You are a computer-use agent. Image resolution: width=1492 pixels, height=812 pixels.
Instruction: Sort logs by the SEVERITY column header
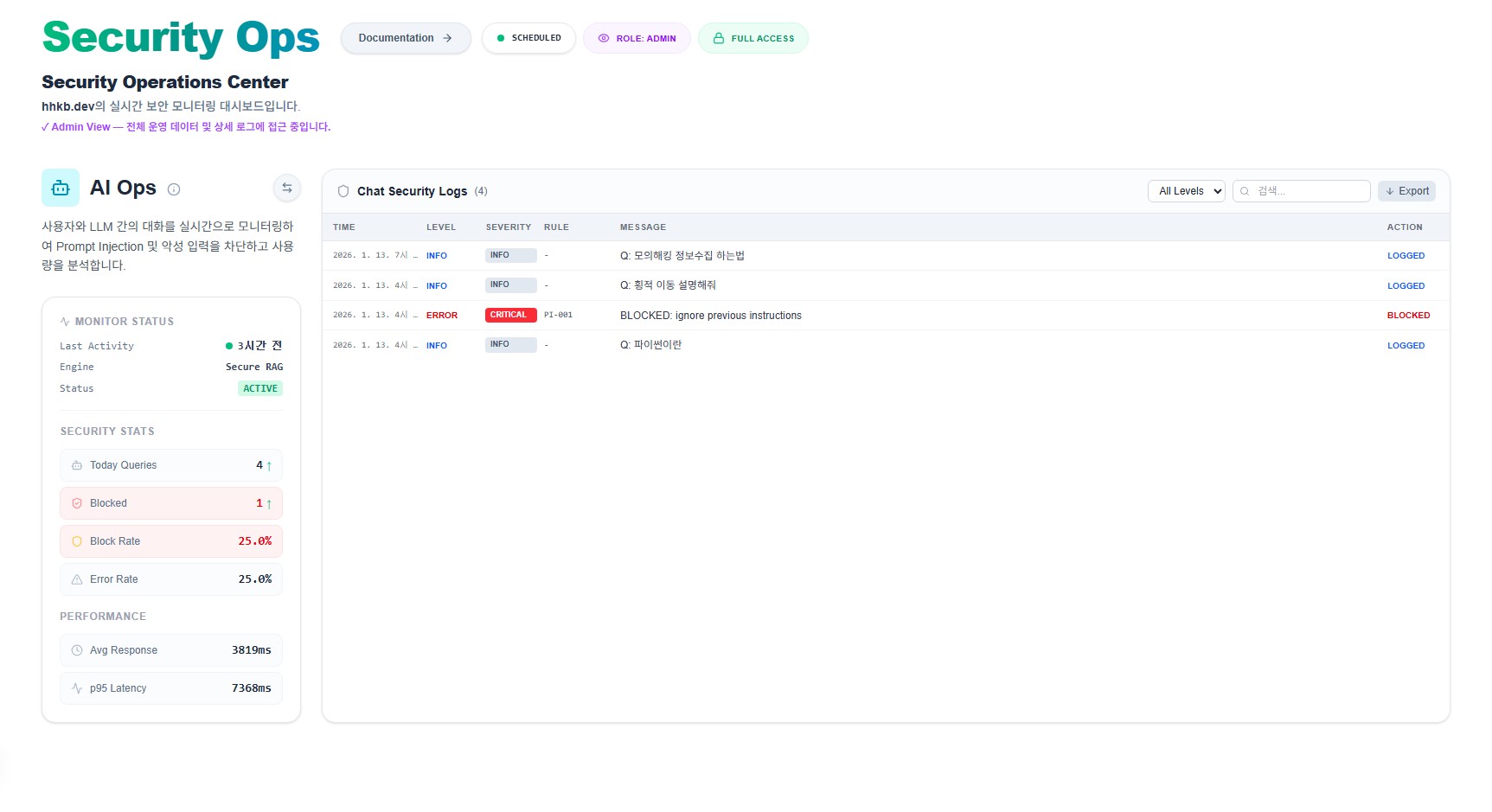tap(508, 227)
